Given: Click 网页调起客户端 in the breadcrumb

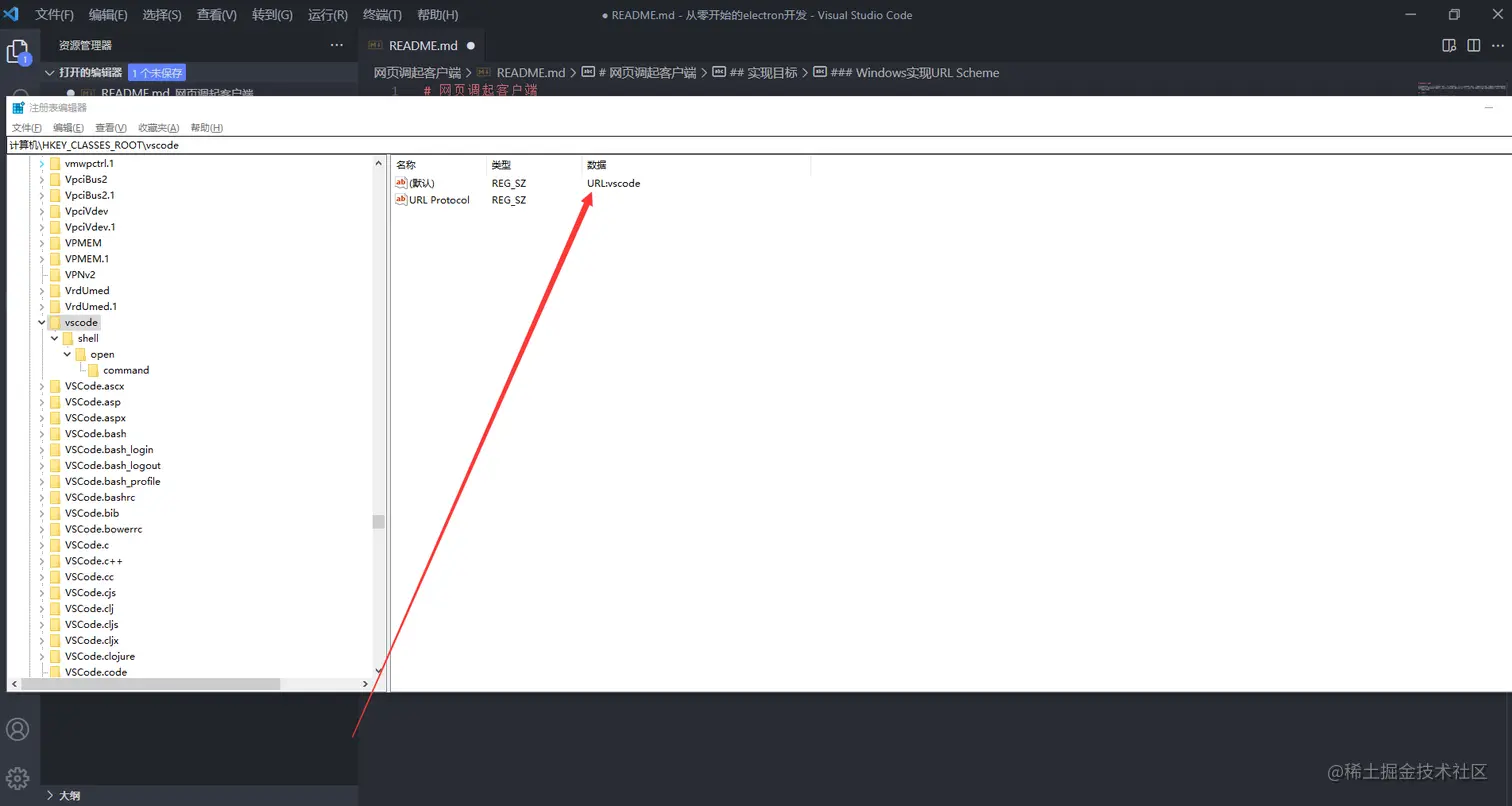Looking at the screenshot, I should tap(417, 73).
